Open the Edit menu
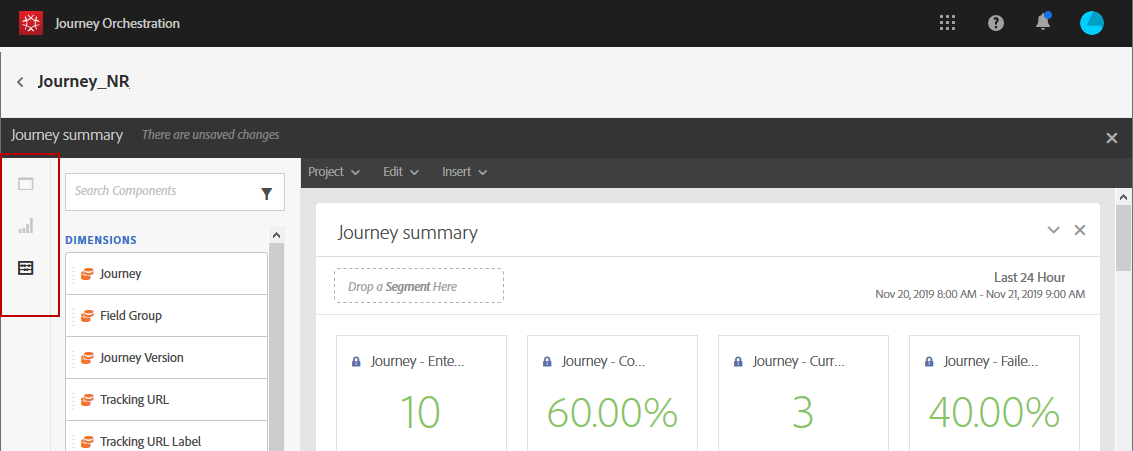 coord(401,172)
